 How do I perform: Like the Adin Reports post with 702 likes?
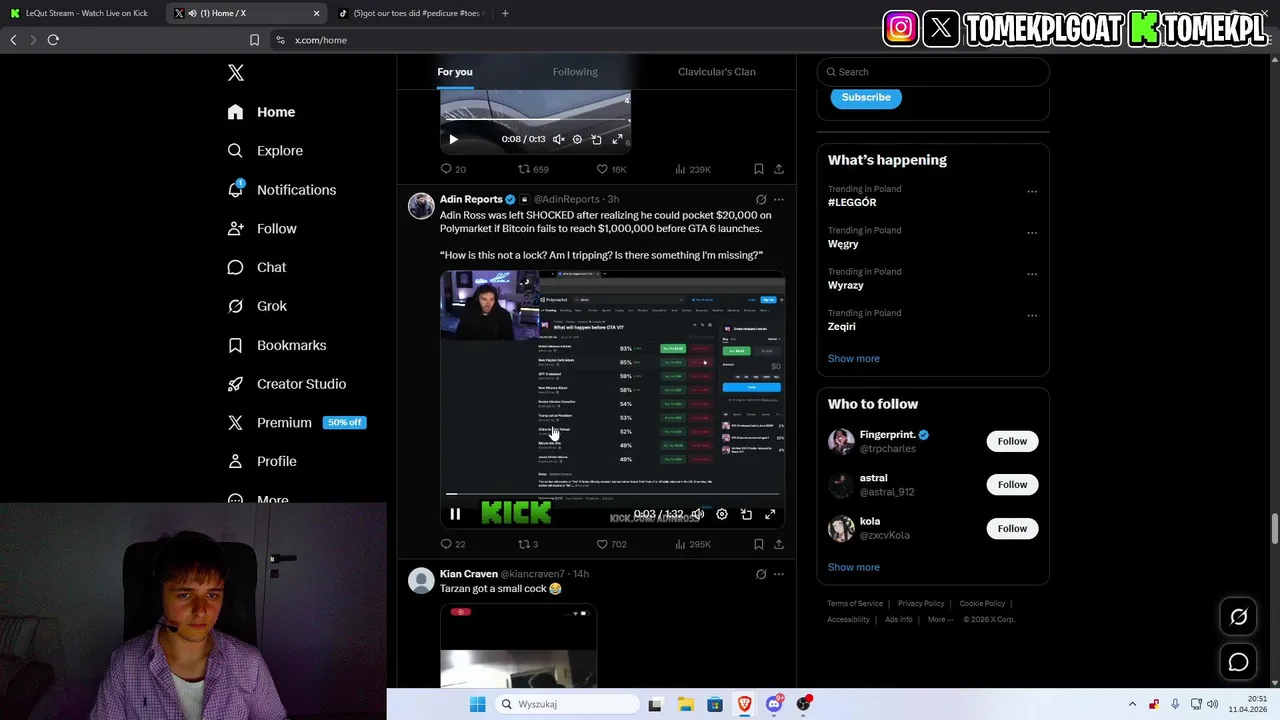pos(611,544)
